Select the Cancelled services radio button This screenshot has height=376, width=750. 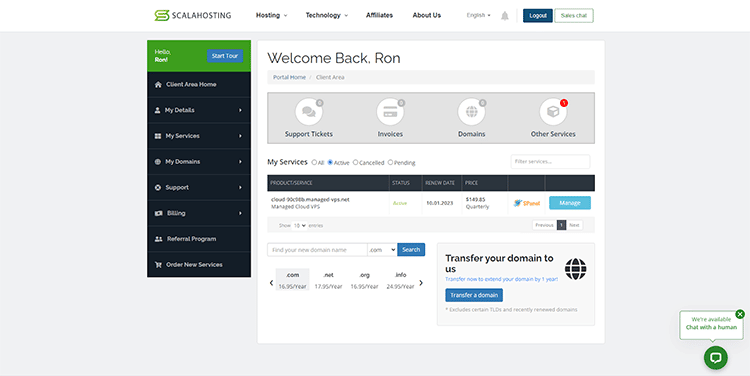pyautogui.click(x=355, y=162)
